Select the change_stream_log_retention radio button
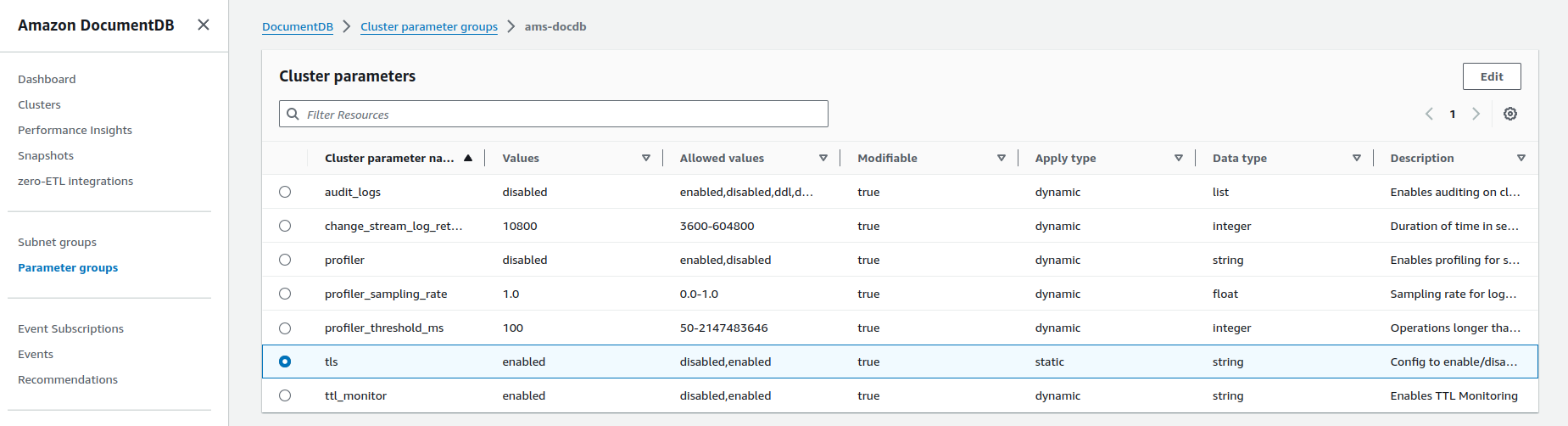Screen dimensions: 1568x426 tap(285, 226)
